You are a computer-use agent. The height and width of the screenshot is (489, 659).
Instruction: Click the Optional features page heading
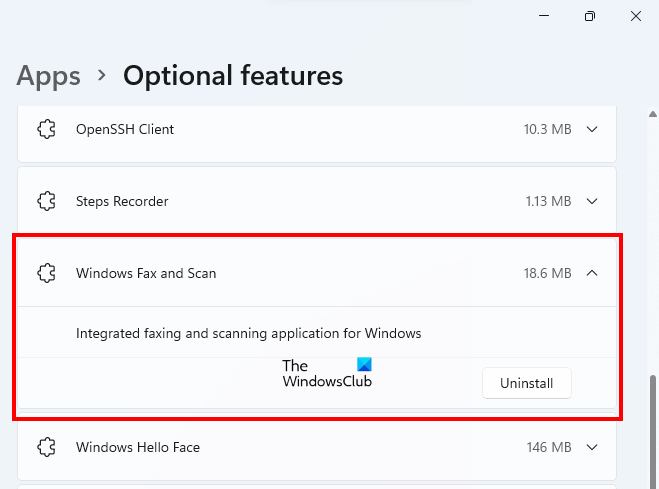click(x=233, y=75)
